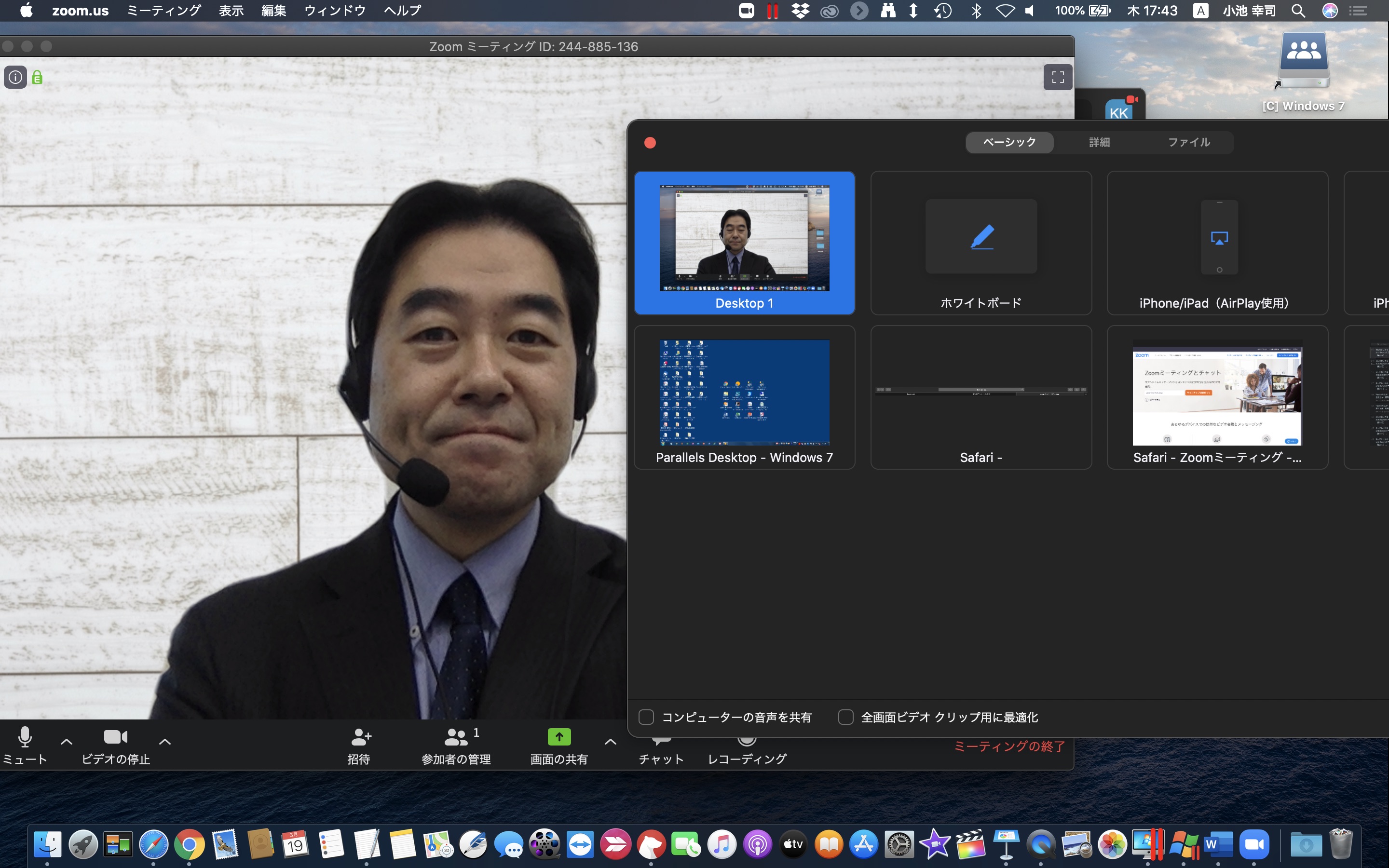Expand share options arrow beside Share Screen
Screen dimensions: 1389x868
[x=610, y=741]
